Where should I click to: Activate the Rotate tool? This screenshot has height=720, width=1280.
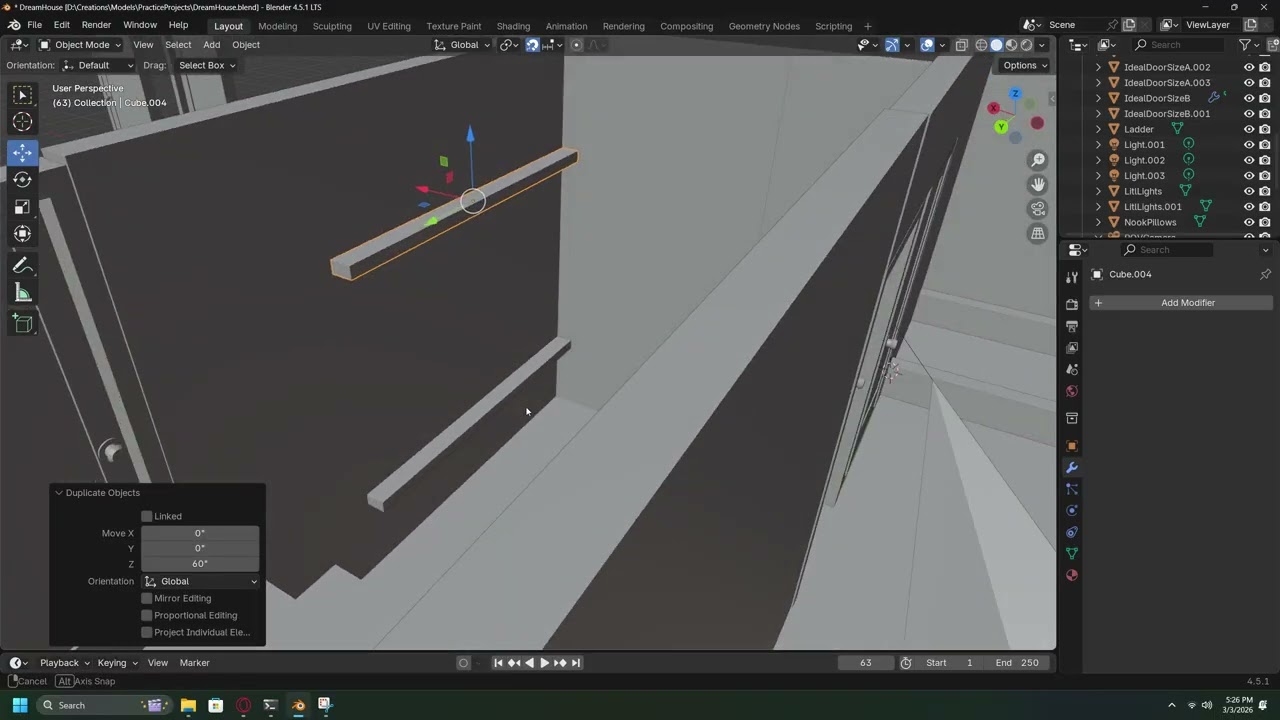22,179
